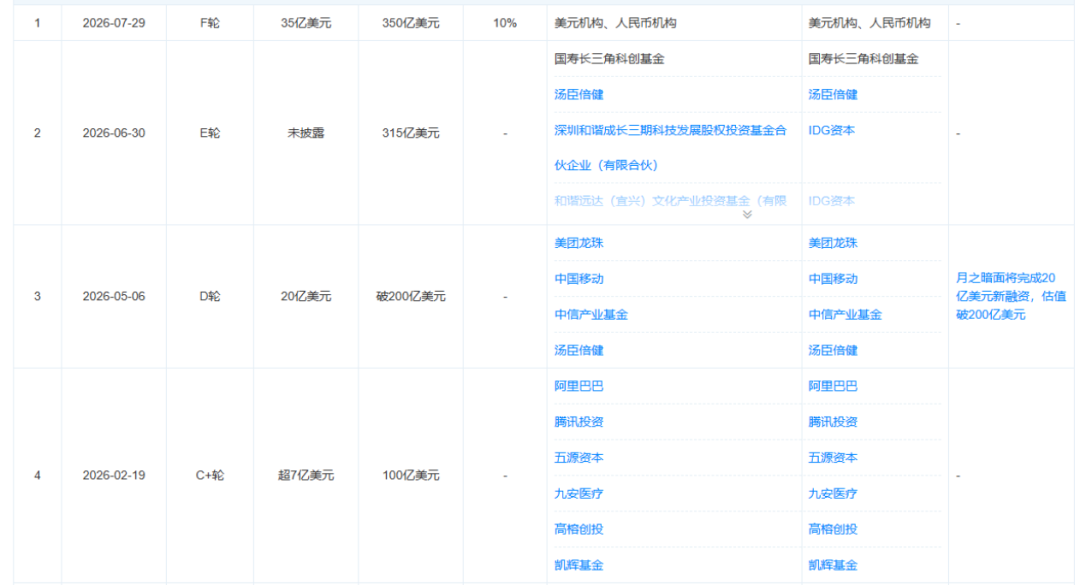Select 国寿长三角科创基金 in the second investor column
Image resolution: width=1080 pixels, height=585 pixels.
click(x=864, y=59)
